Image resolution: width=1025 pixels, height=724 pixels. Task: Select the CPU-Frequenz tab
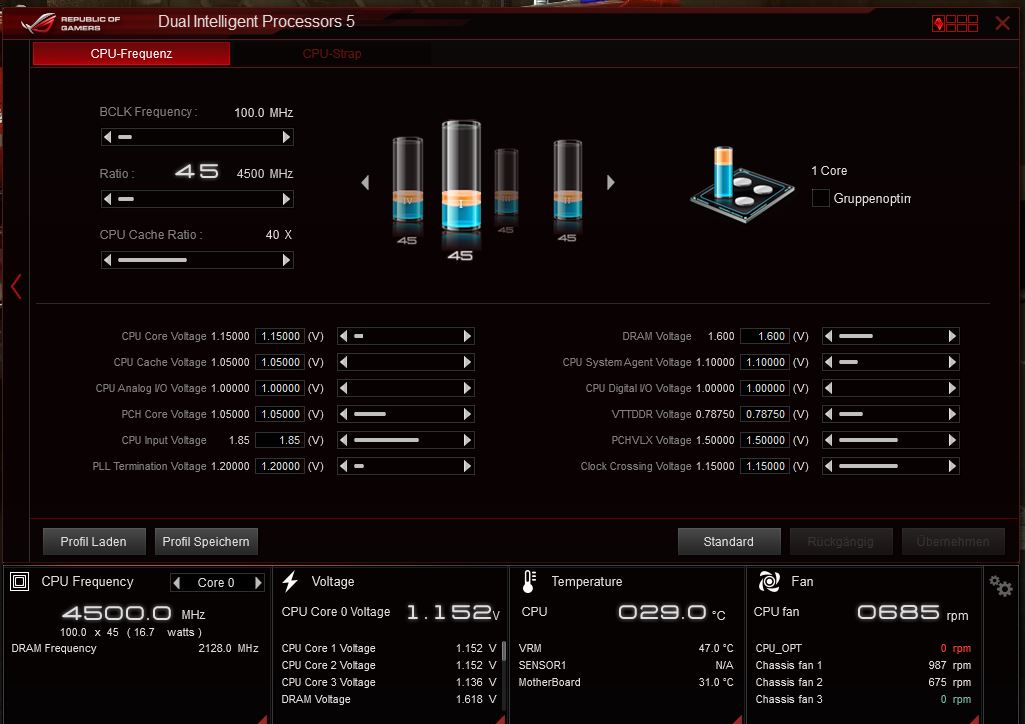tap(131, 54)
